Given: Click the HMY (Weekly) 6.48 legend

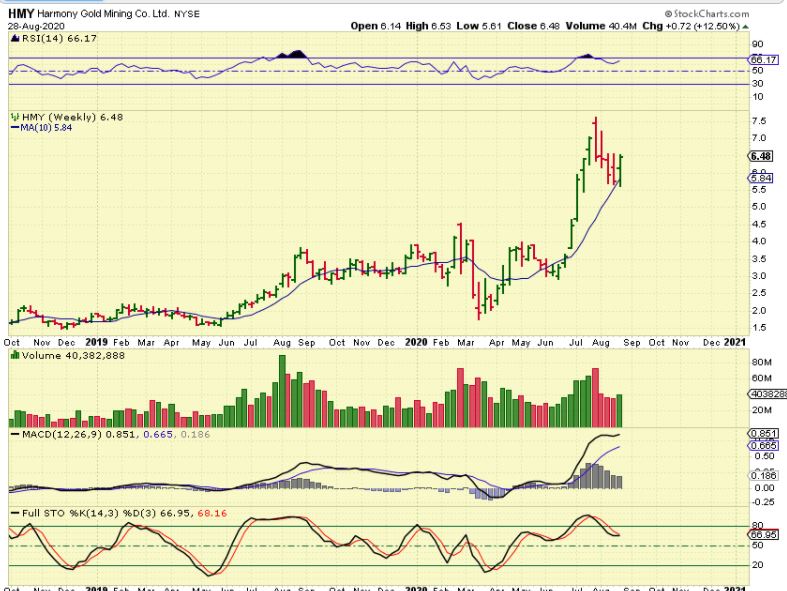Looking at the screenshot, I should pyautogui.click(x=72, y=117).
